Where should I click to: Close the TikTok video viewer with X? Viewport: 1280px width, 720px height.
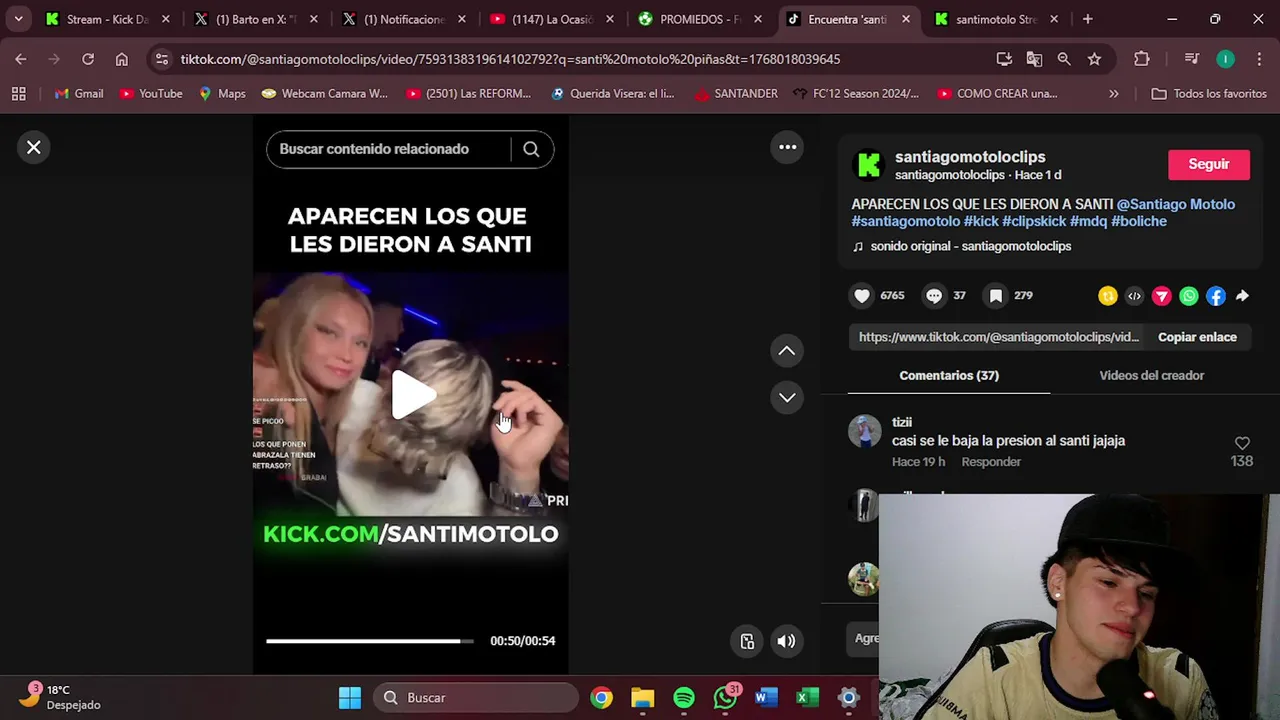point(33,148)
